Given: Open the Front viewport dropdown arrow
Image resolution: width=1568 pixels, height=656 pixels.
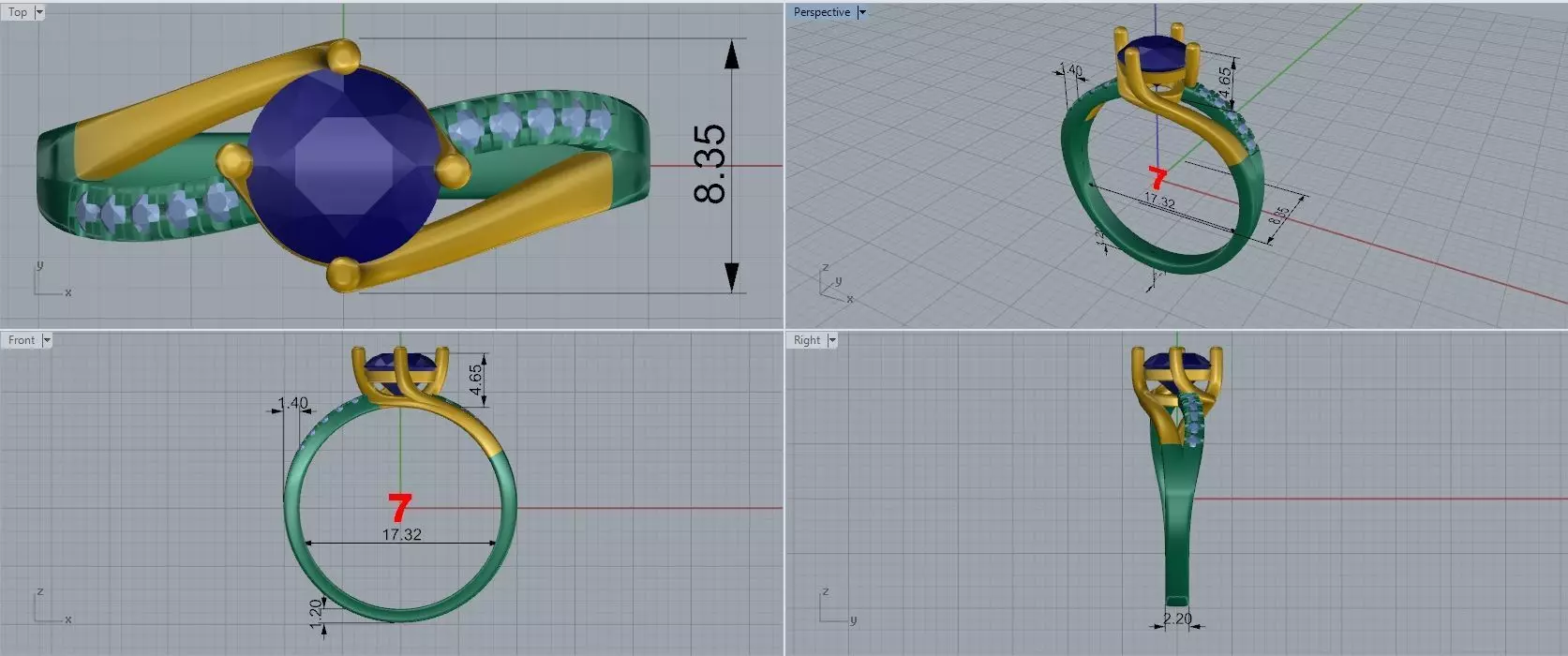Looking at the screenshot, I should [47, 340].
